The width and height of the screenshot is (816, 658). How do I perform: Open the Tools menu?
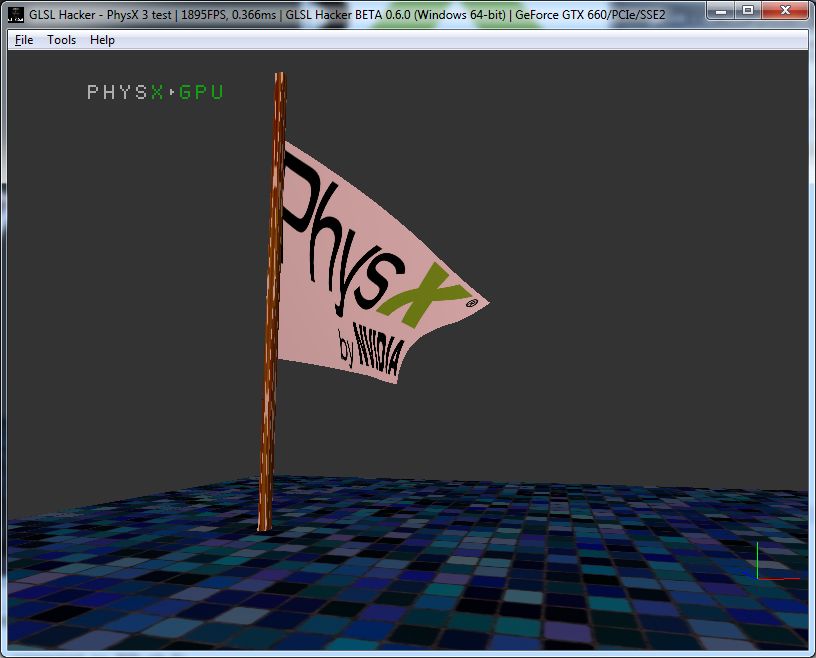pyautogui.click(x=61, y=40)
